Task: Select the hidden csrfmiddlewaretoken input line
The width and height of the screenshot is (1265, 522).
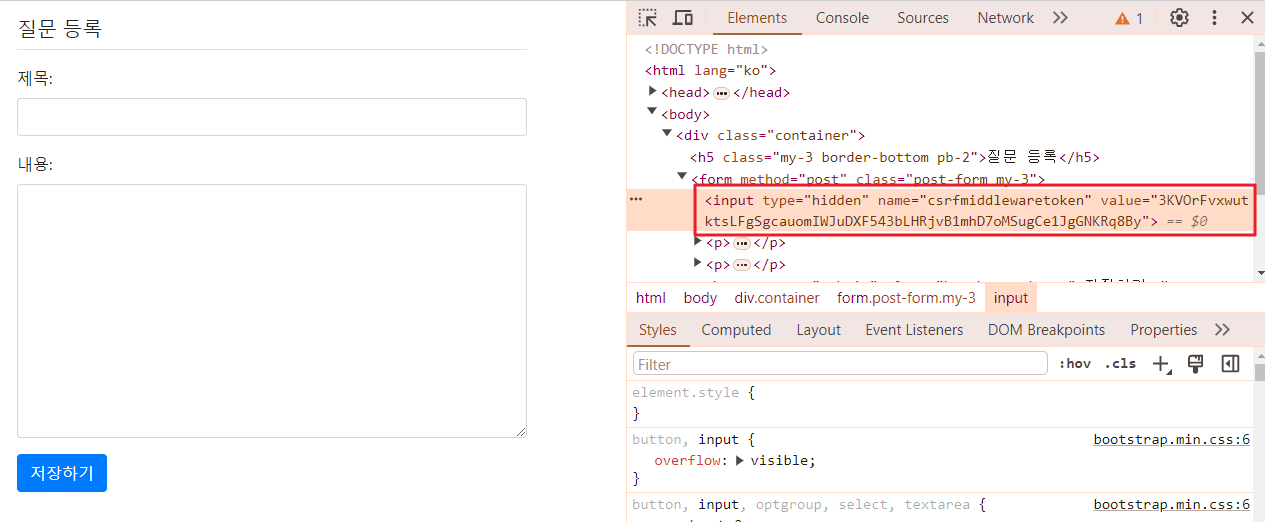Action: [x=975, y=210]
